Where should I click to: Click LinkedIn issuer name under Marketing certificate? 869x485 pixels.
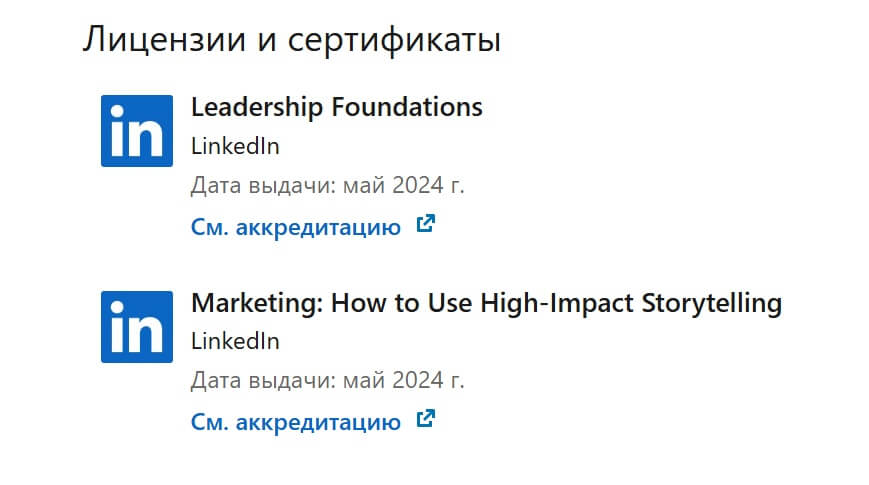click(235, 341)
